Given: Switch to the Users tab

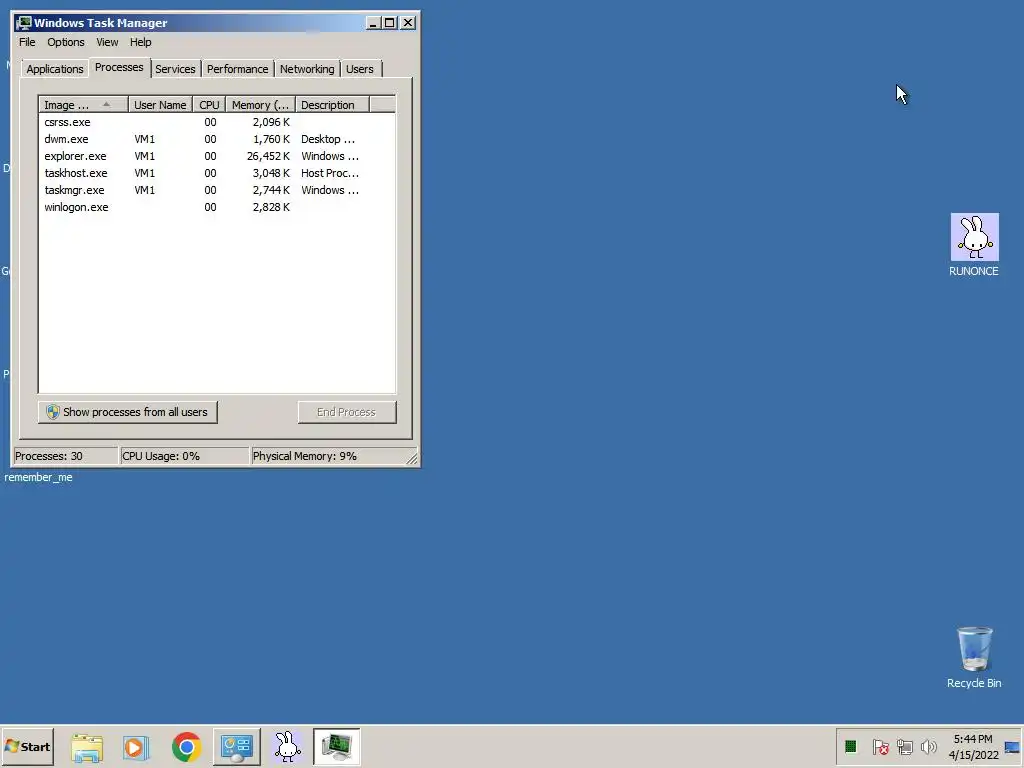Looking at the screenshot, I should [x=360, y=69].
